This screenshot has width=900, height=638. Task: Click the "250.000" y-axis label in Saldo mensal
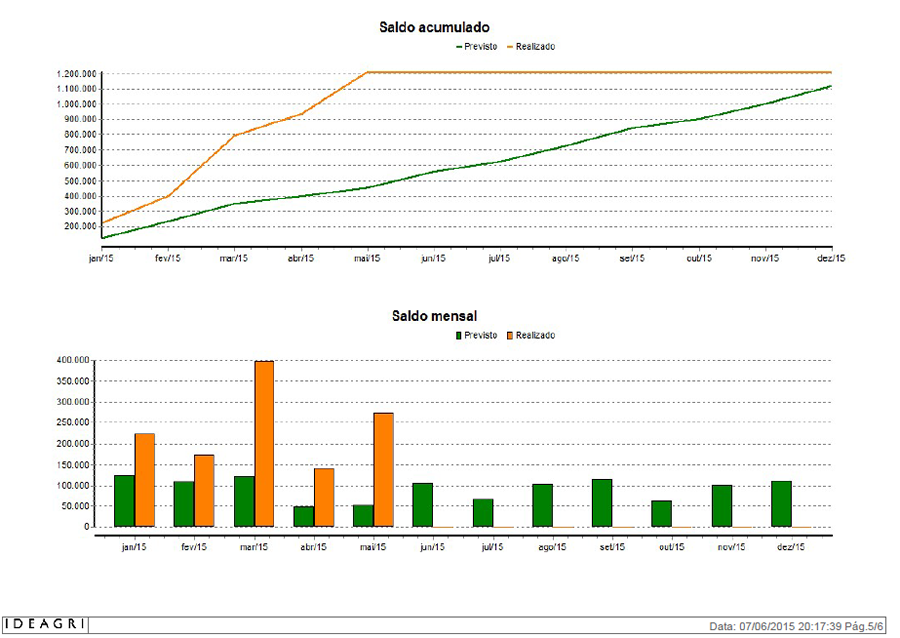73,423
